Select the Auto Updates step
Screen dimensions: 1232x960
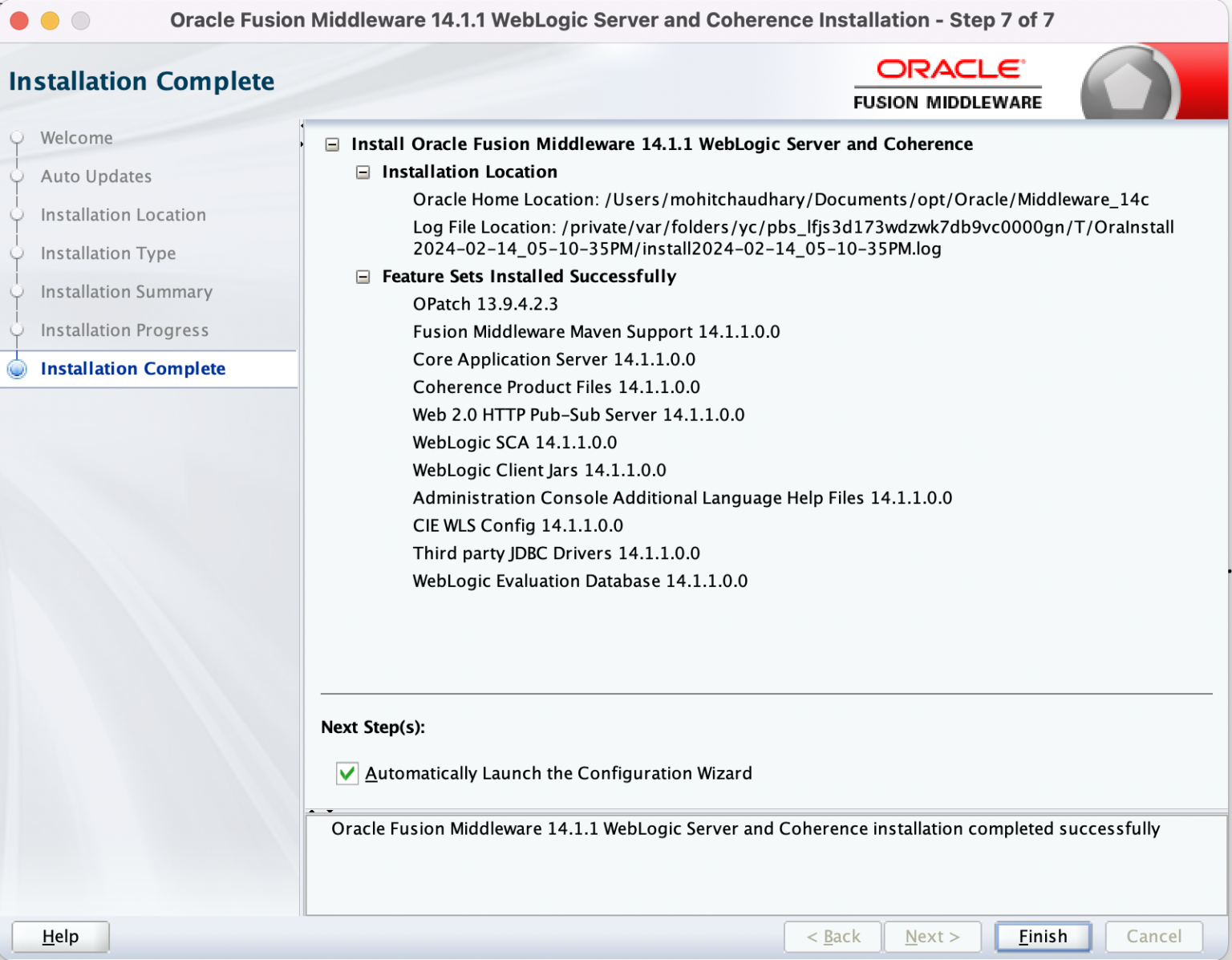pos(95,176)
